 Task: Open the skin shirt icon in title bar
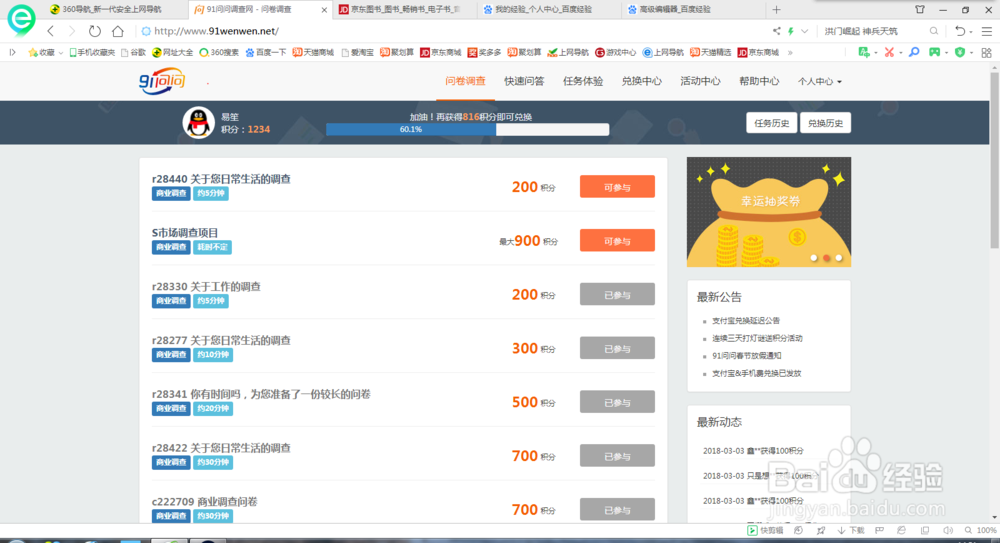coord(920,10)
